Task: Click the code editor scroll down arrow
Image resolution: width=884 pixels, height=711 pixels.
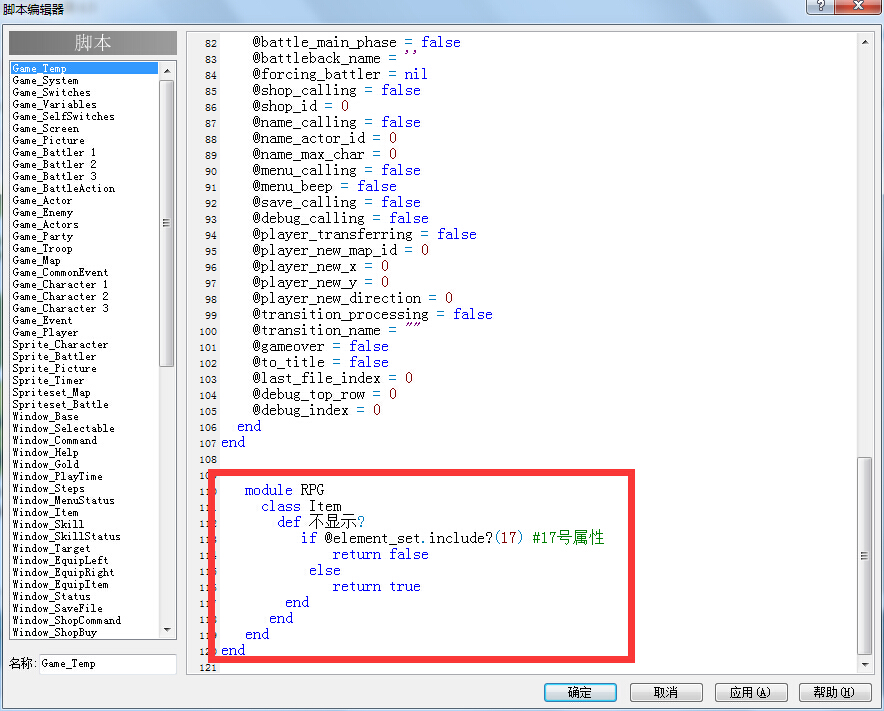Action: (865, 664)
